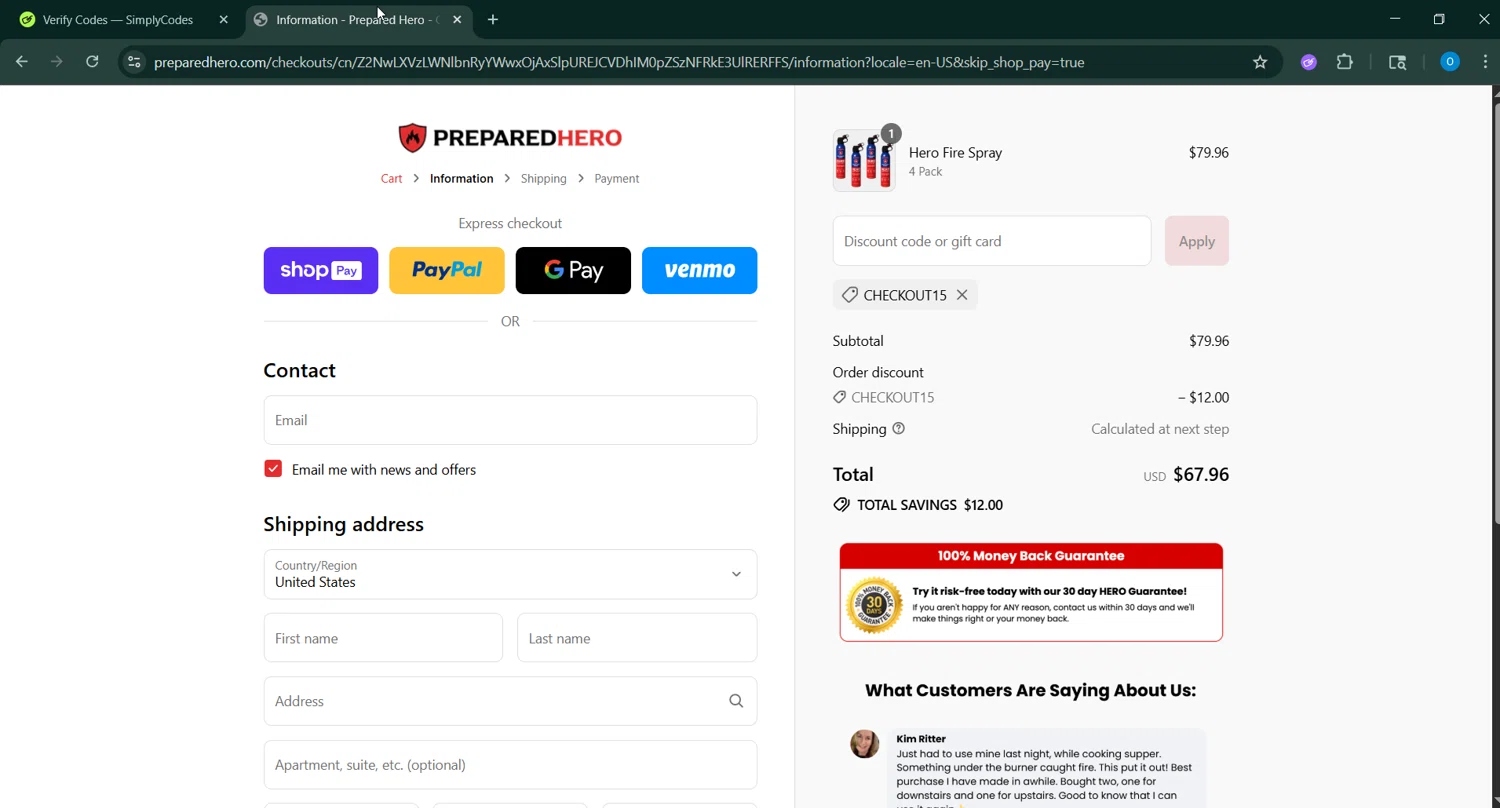Click the Hero Fire Spray product name
Screen dimensions: 1500x808
(x=955, y=152)
